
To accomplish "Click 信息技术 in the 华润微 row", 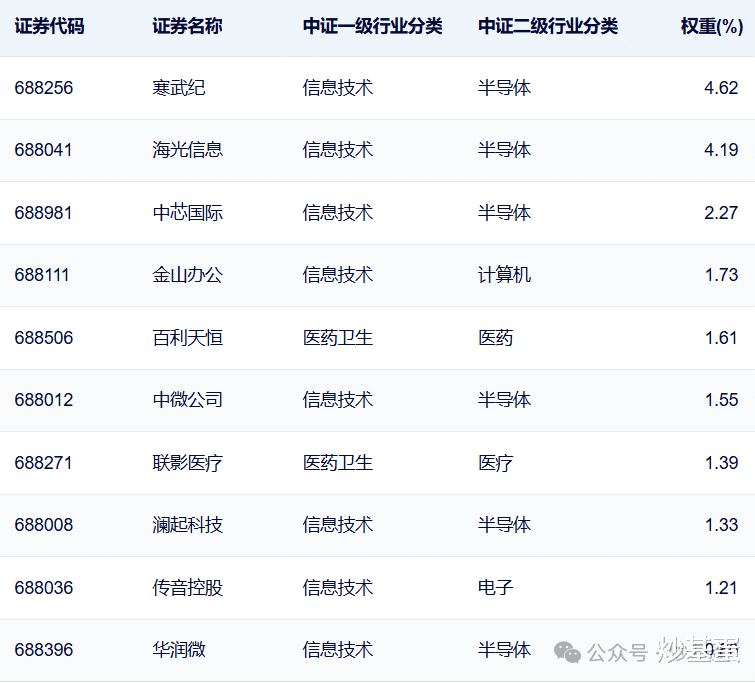I will (x=338, y=650).
